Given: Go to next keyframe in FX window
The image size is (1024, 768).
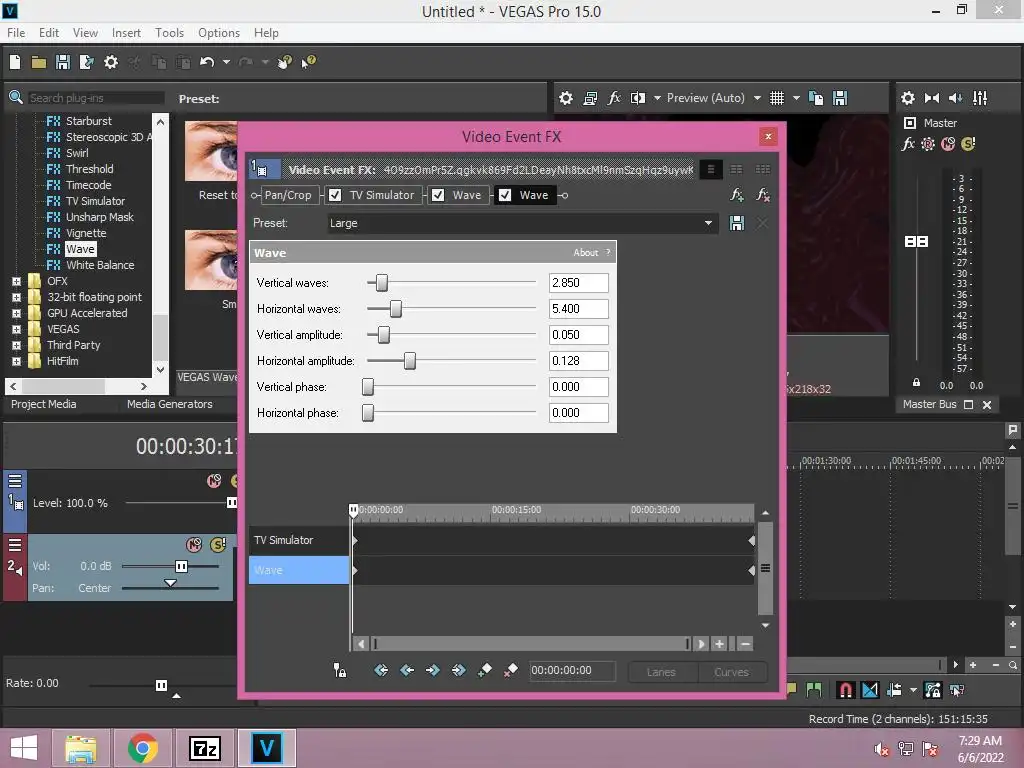Looking at the screenshot, I should tap(432, 670).
